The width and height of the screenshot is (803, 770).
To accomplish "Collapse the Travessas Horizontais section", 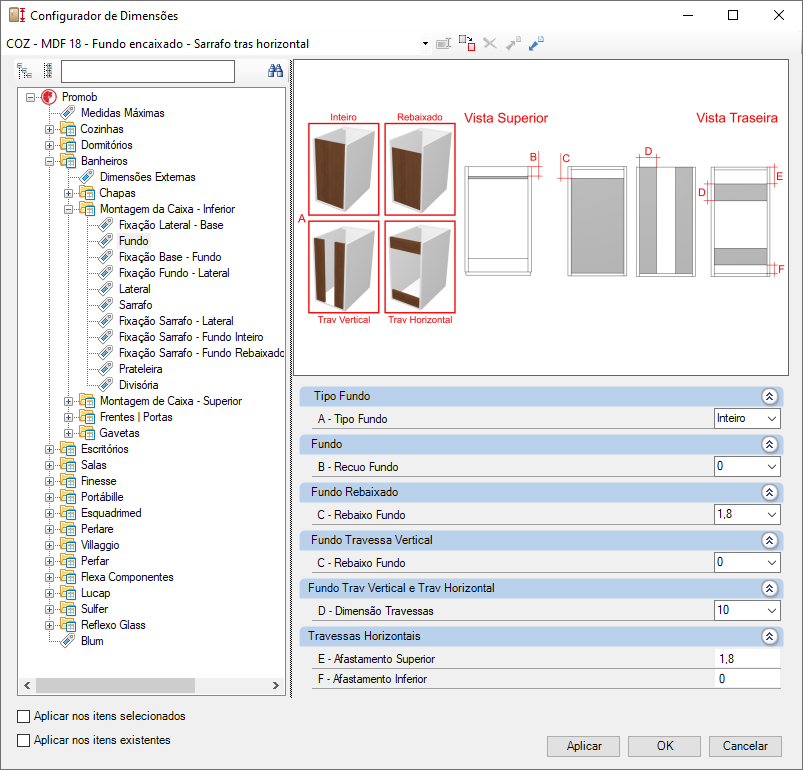I will pyautogui.click(x=769, y=636).
